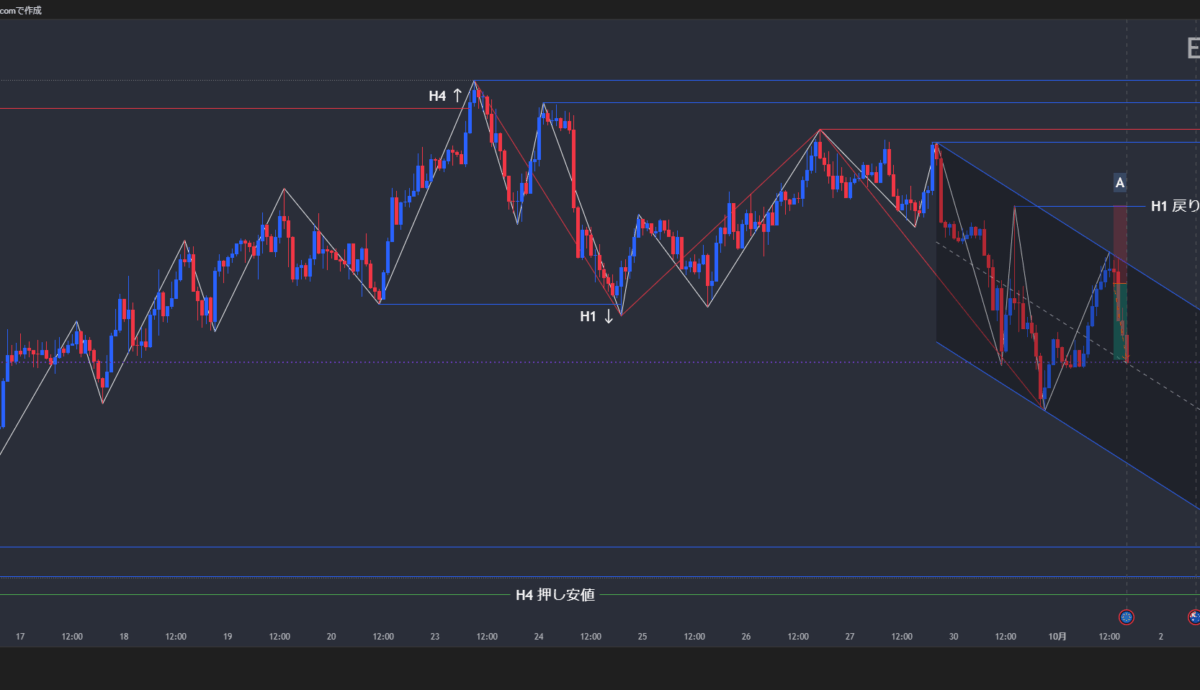This screenshot has width=1200, height=690.
Task: Click the '25' date on time axis
Action: pos(642,636)
